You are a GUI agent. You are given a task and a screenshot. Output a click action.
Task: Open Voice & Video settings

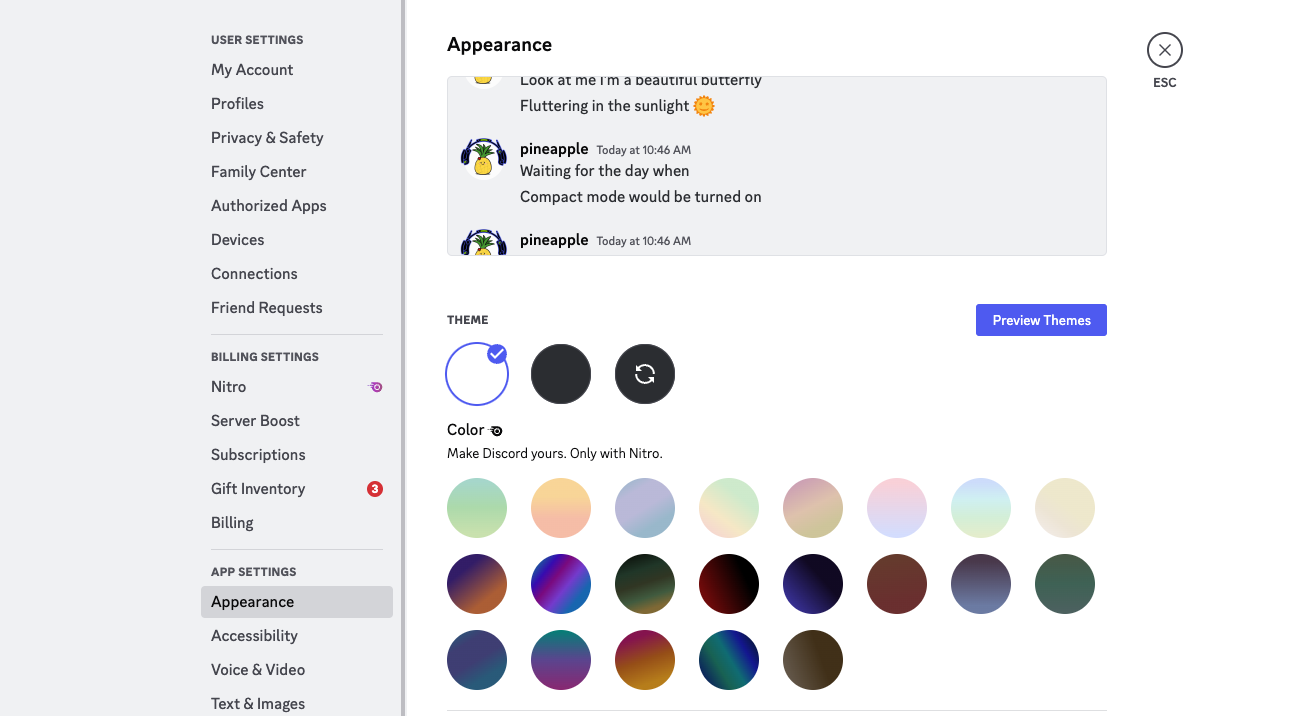click(x=297, y=670)
